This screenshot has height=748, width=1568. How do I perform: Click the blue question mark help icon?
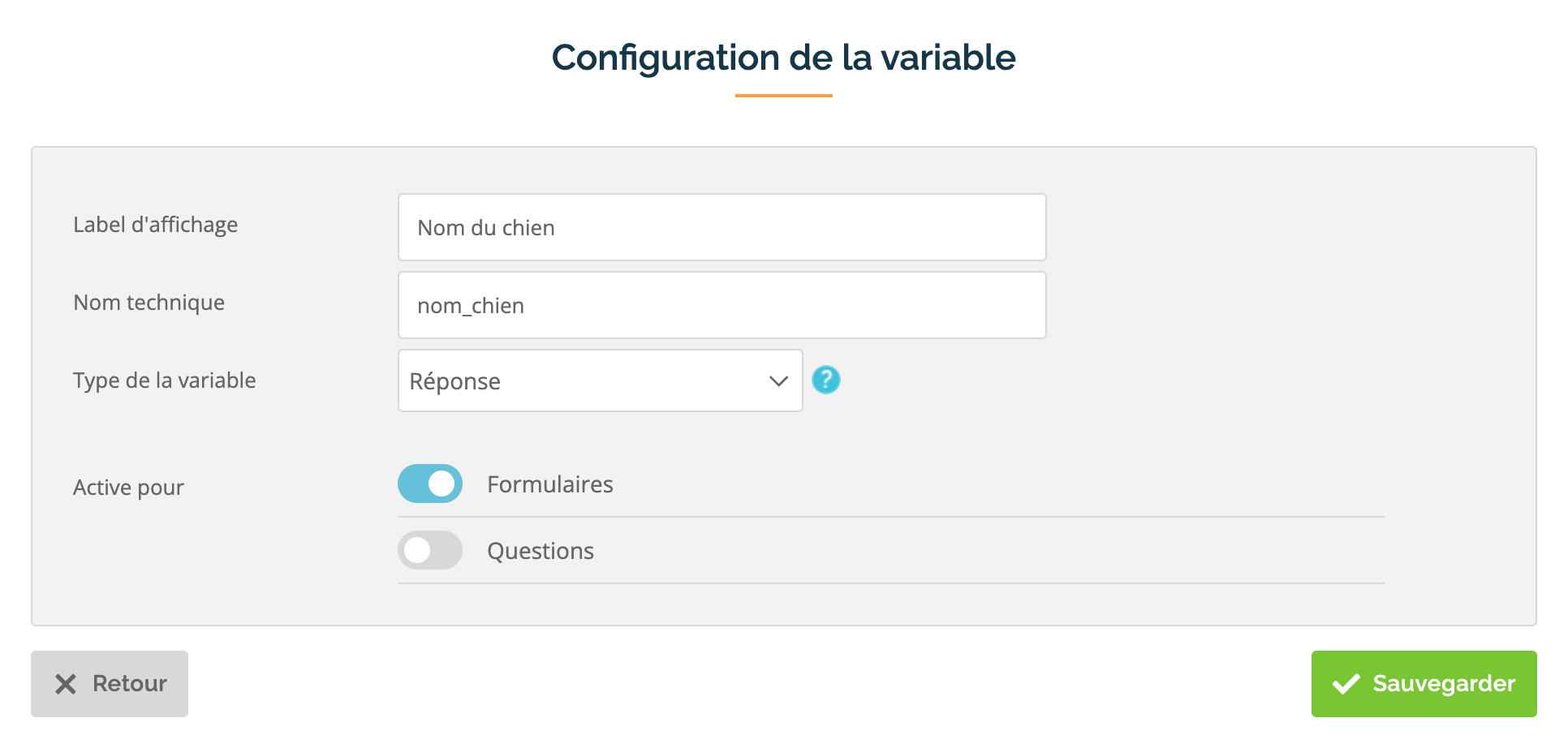(825, 380)
